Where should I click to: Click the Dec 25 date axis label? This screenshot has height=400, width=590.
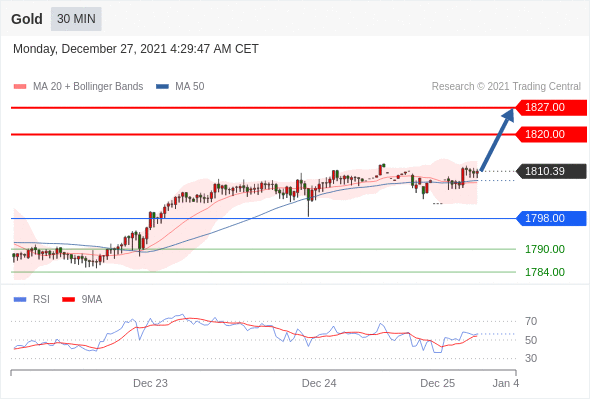coord(438,383)
